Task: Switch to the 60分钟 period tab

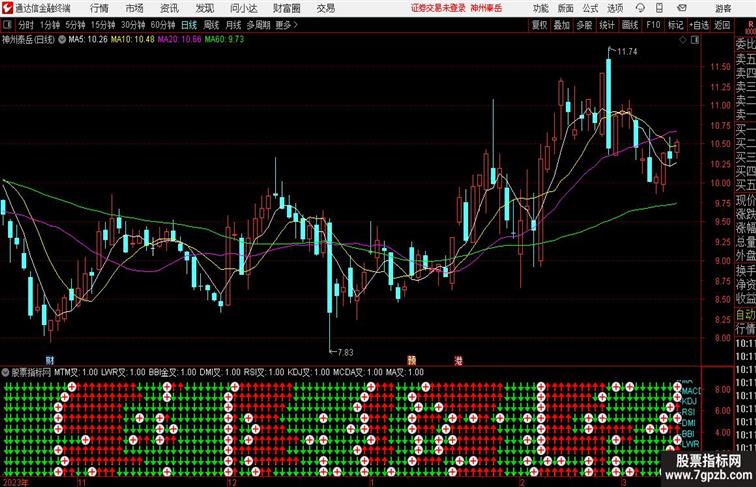Action: [x=163, y=25]
